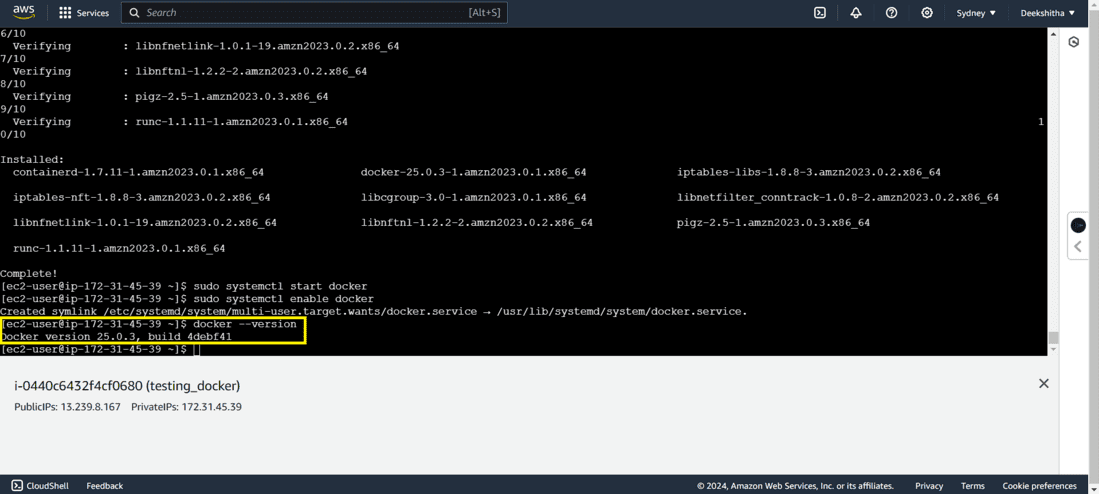
Task: Open the Deekshitha account dropdown
Action: coord(1047,13)
